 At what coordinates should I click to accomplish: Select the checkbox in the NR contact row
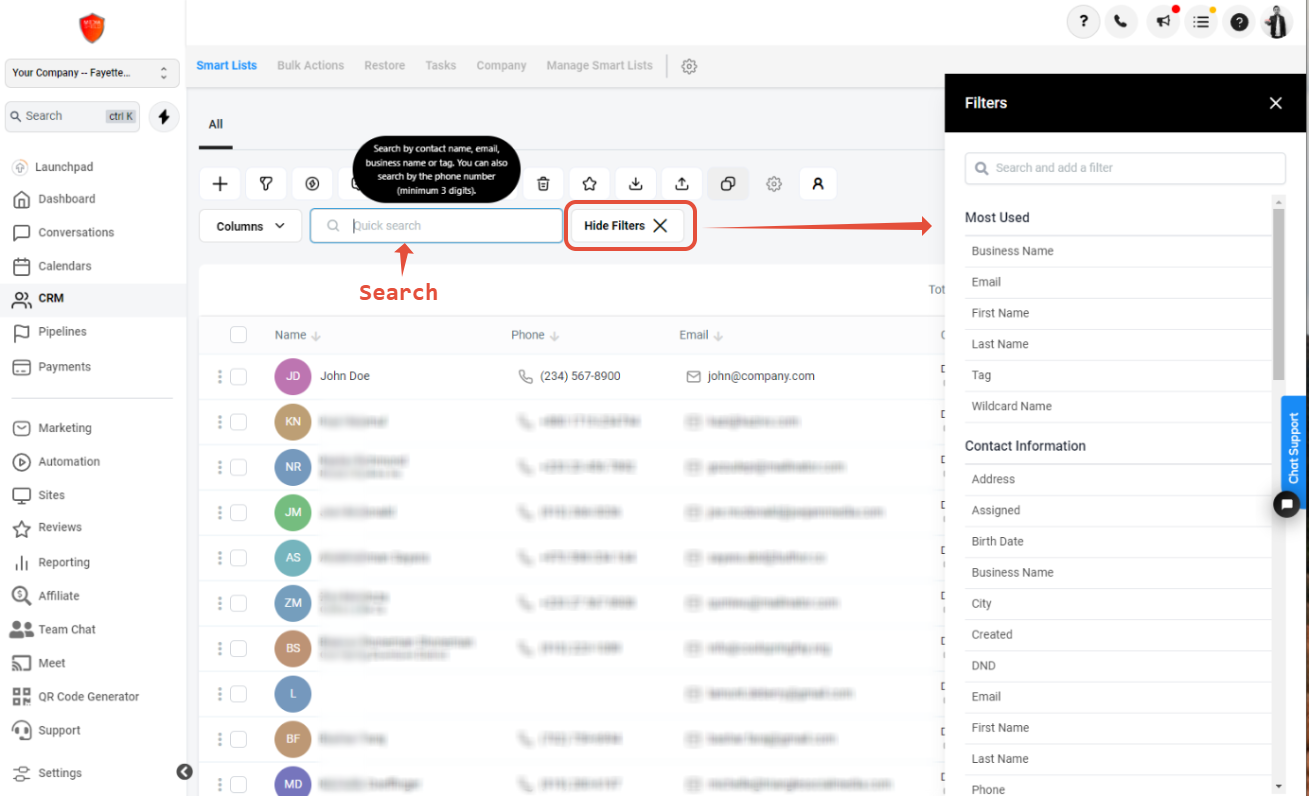pos(238,467)
